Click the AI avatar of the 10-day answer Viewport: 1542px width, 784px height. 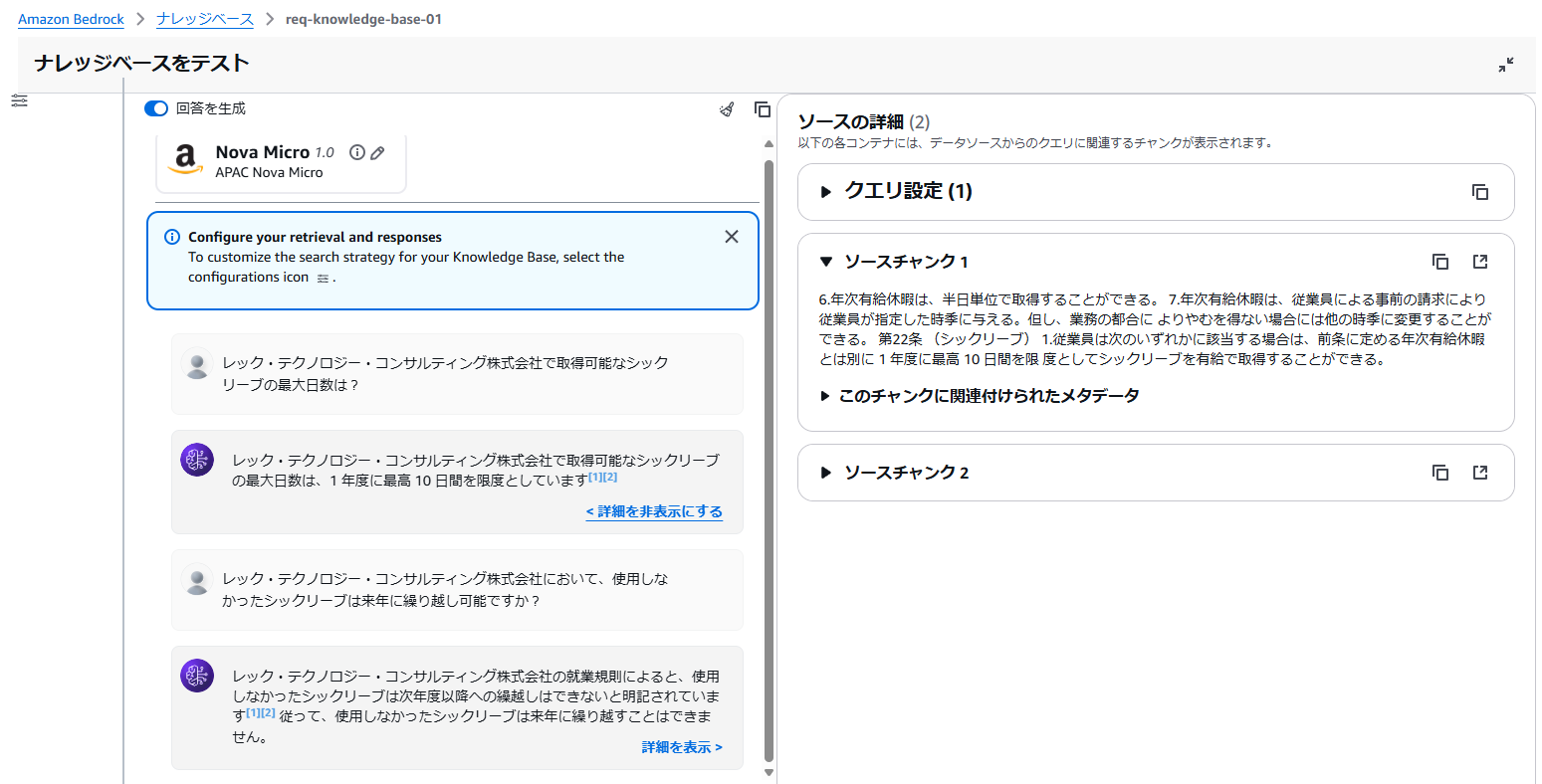(x=197, y=459)
